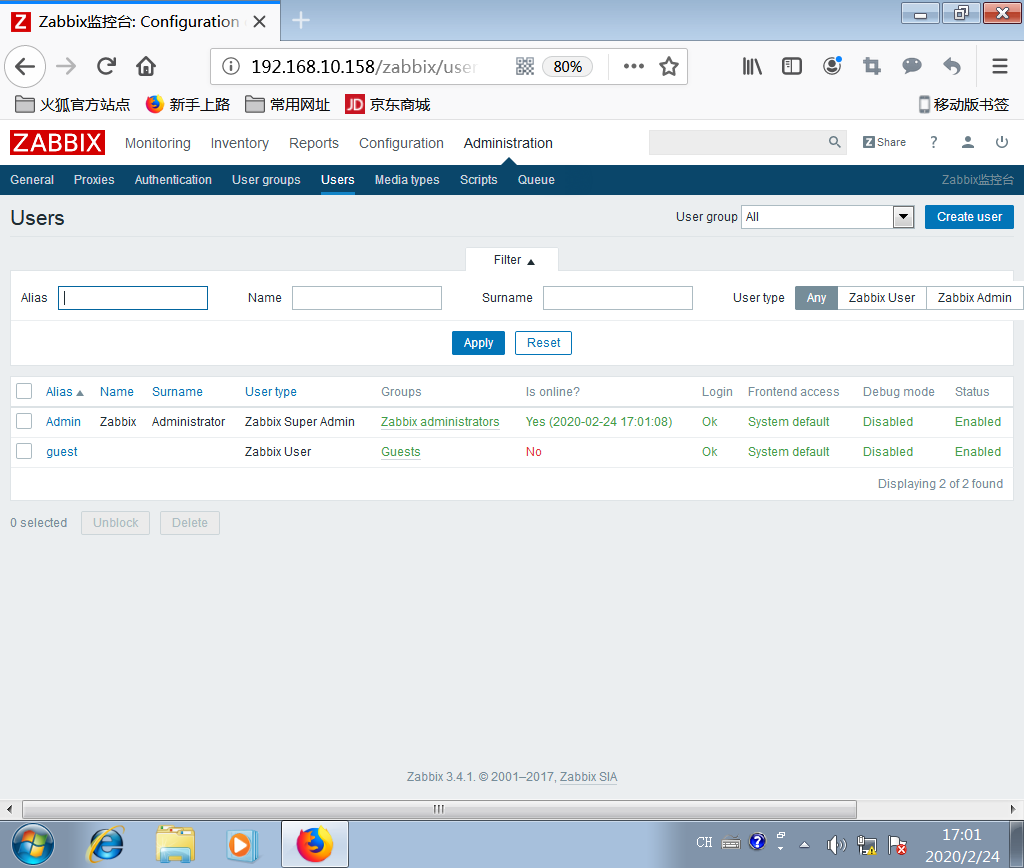This screenshot has width=1024, height=868.
Task: Open the user profile icon
Action: click(968, 142)
